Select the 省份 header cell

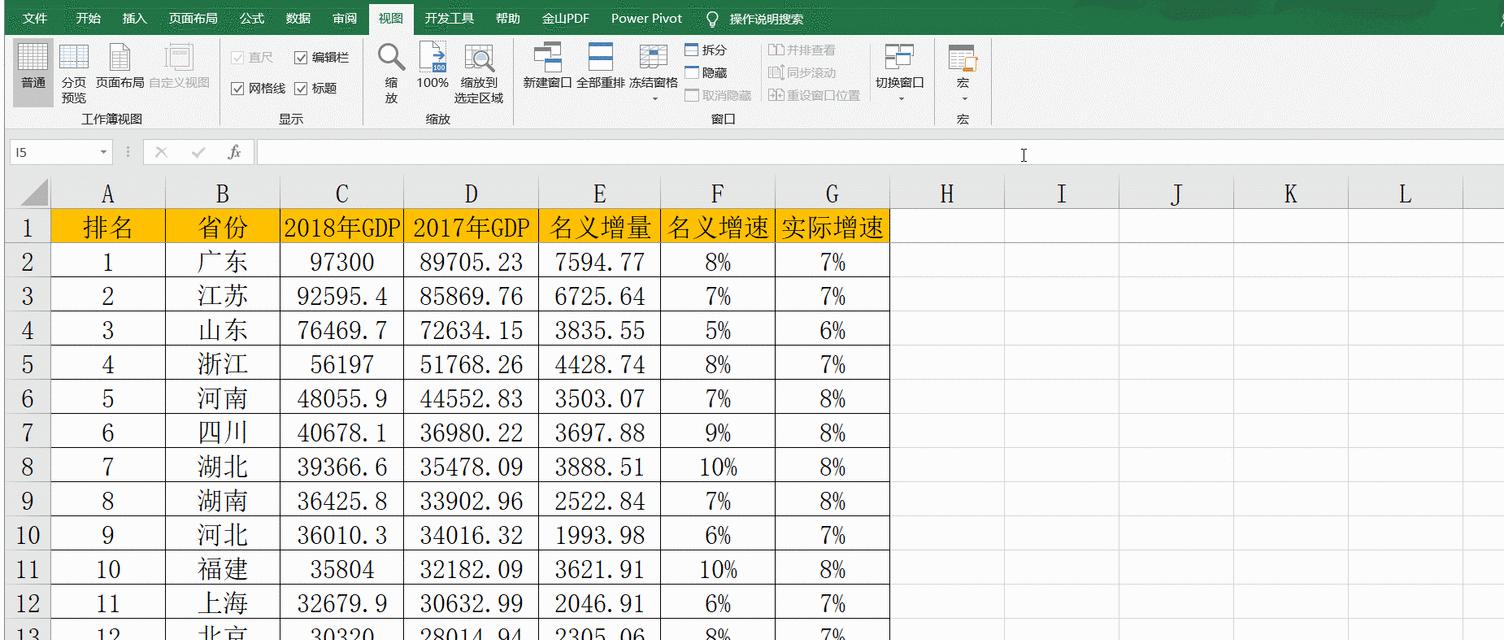tap(222, 227)
